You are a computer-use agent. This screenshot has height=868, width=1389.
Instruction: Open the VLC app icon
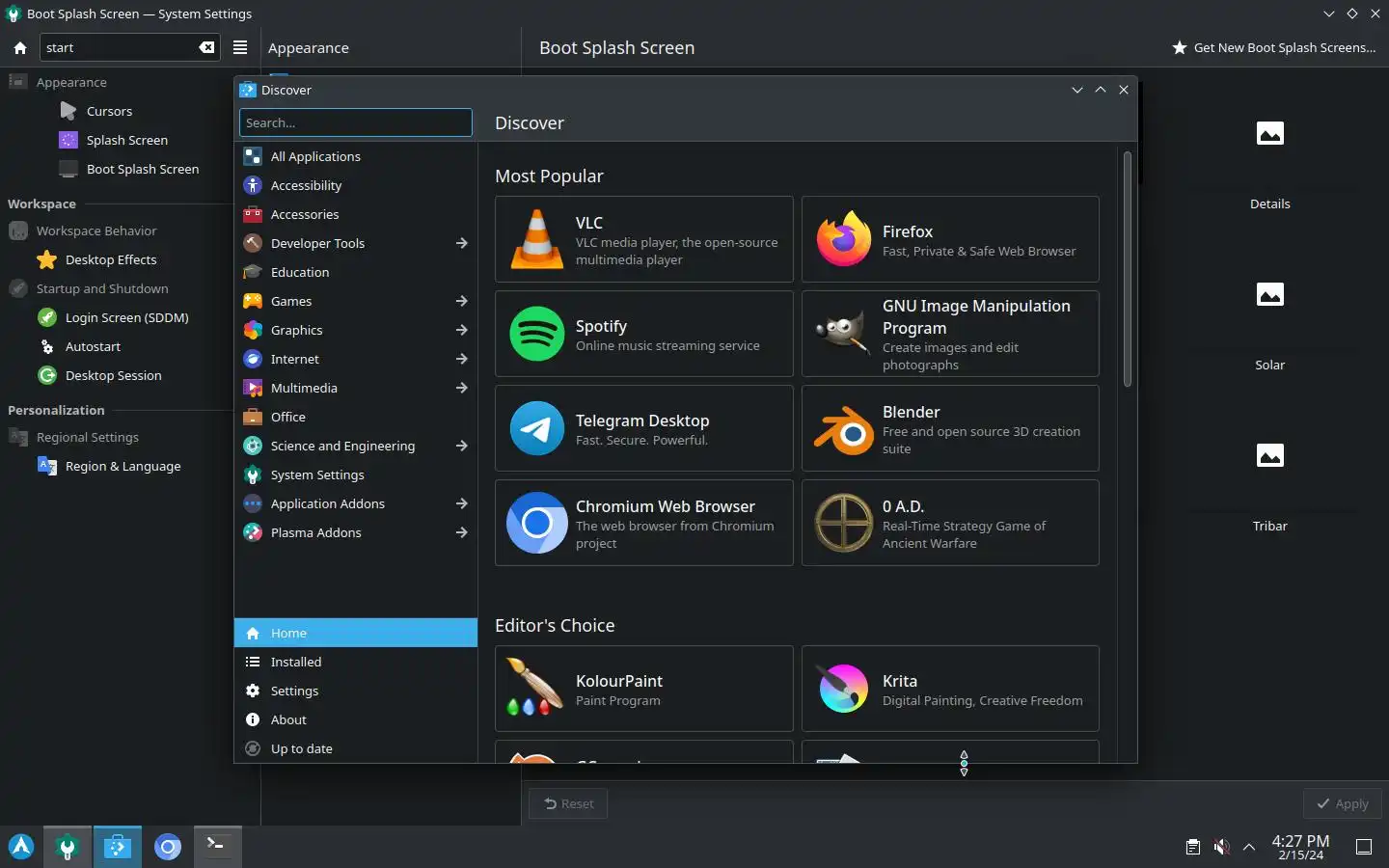536,239
